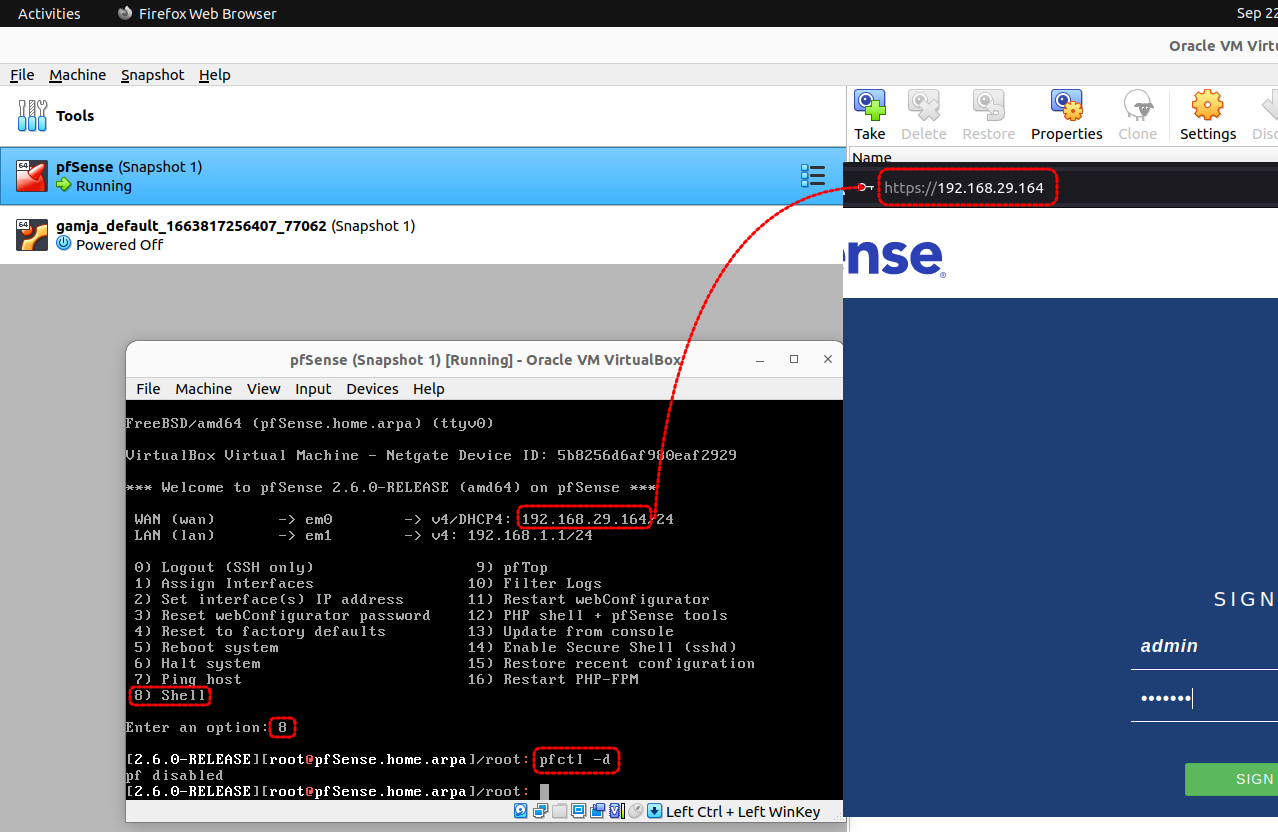Viewport: 1278px width, 832px height.
Task: Click '4) Reset to factory defaults' text
Action: point(260,631)
